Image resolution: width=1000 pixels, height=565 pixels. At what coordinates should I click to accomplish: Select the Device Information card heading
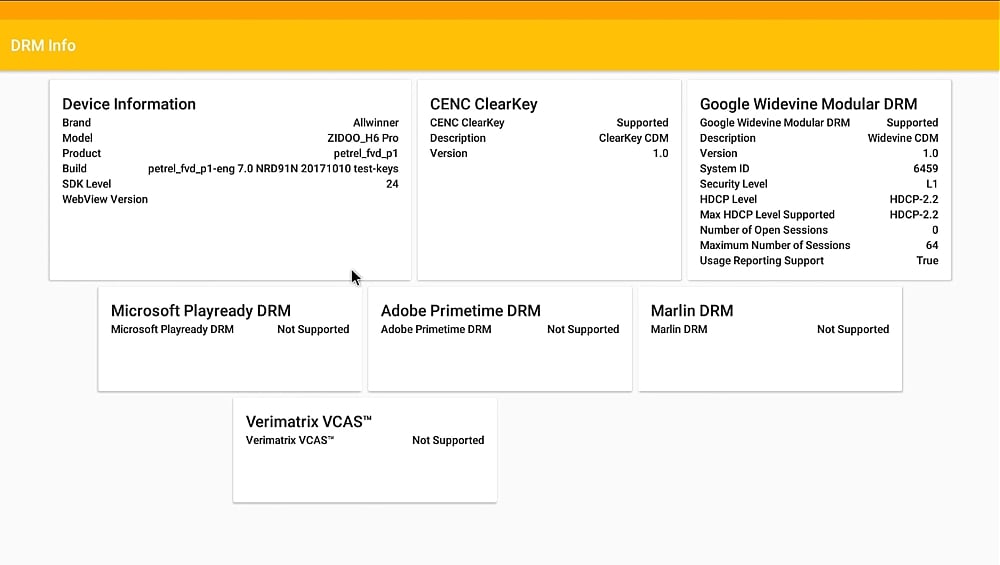point(129,104)
